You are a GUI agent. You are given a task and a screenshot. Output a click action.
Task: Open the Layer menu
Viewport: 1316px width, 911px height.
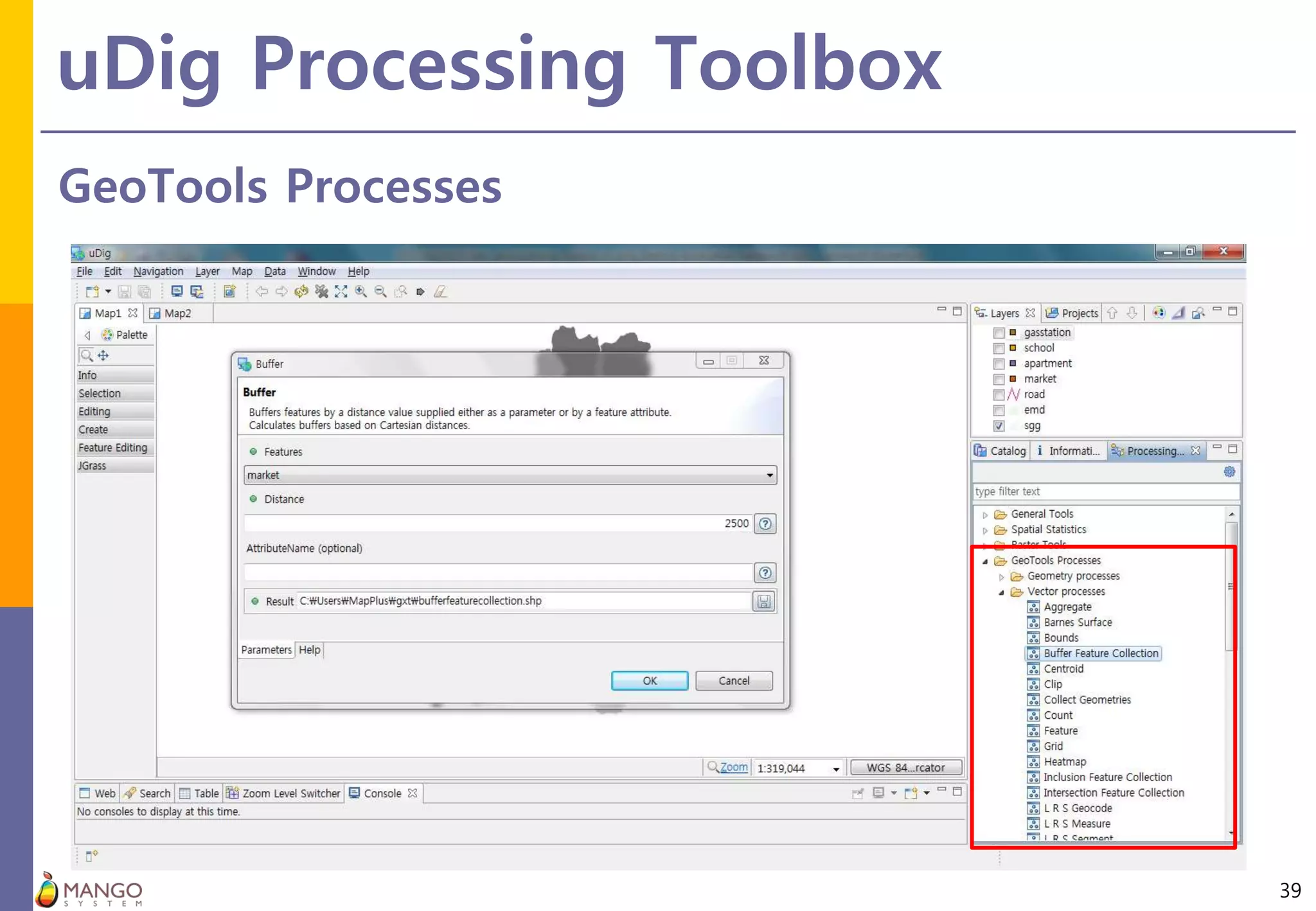coord(207,271)
